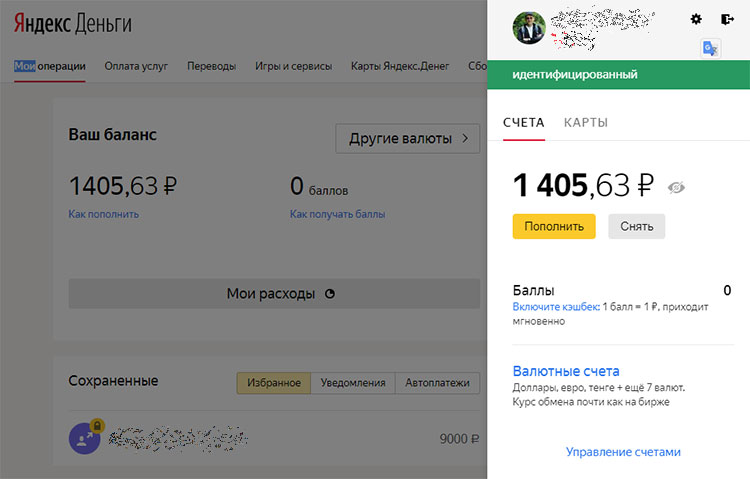The image size is (750, 479).
Task: Click the Яндекс Деньги logo
Action: pyautogui.click(x=73, y=23)
